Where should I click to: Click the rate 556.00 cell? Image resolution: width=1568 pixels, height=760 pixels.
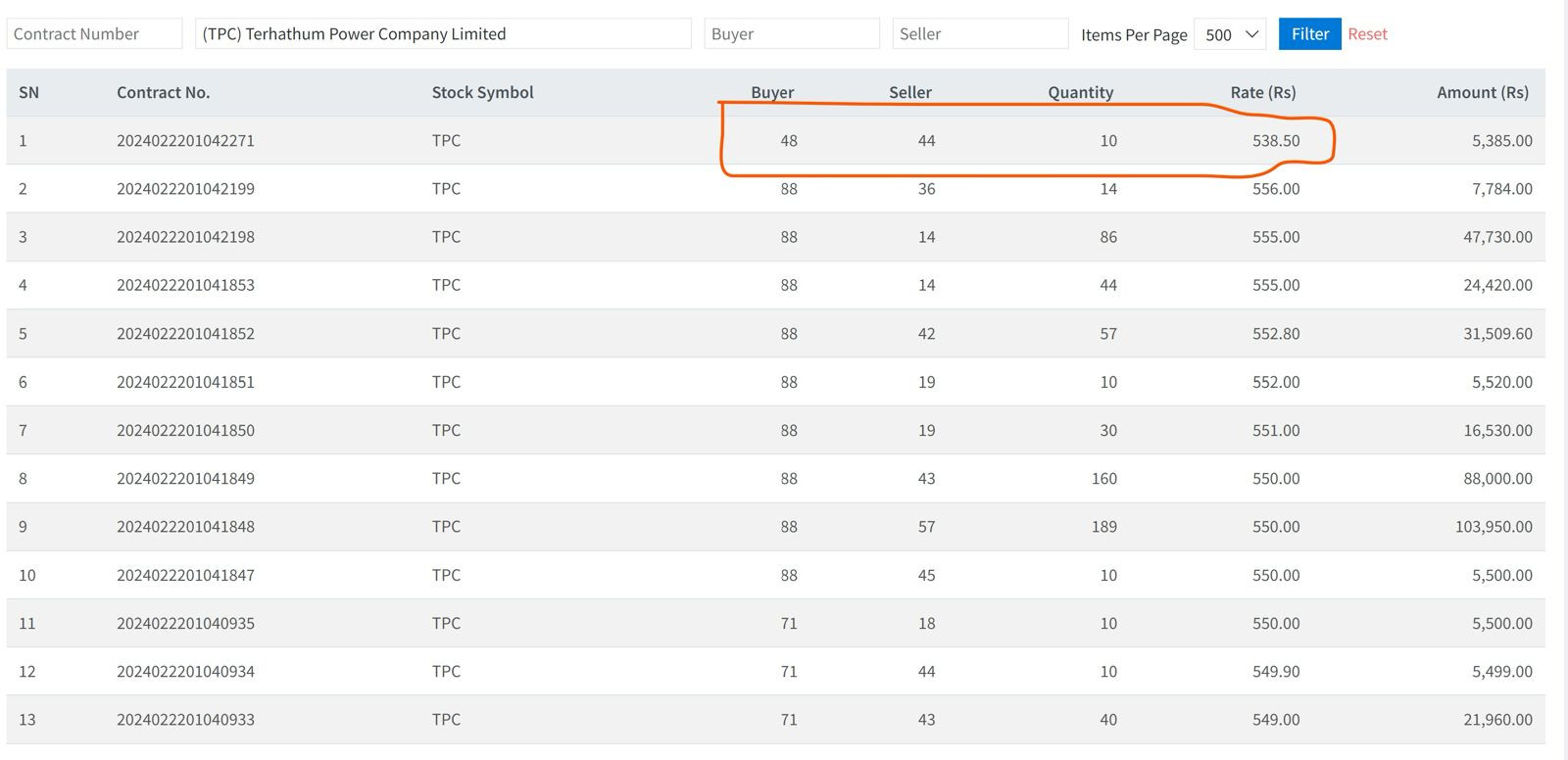click(x=1276, y=188)
